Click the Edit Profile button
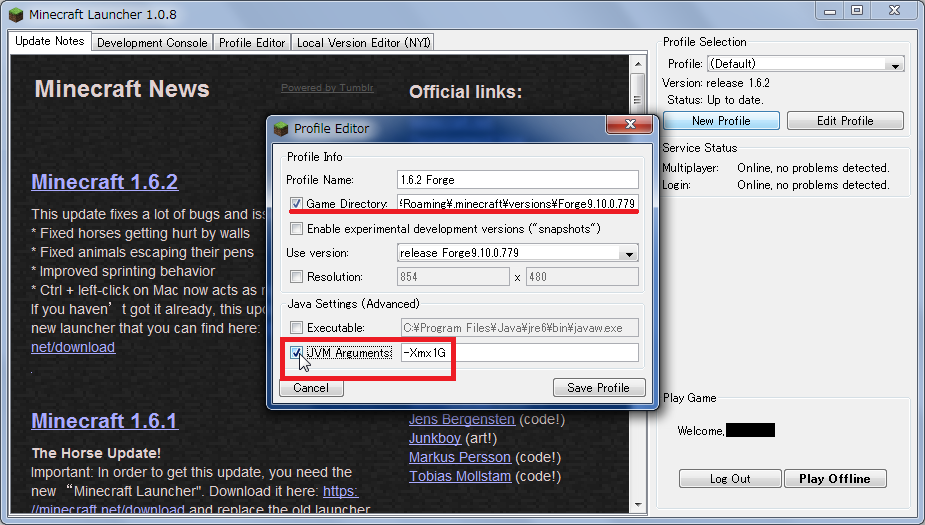 coord(845,120)
